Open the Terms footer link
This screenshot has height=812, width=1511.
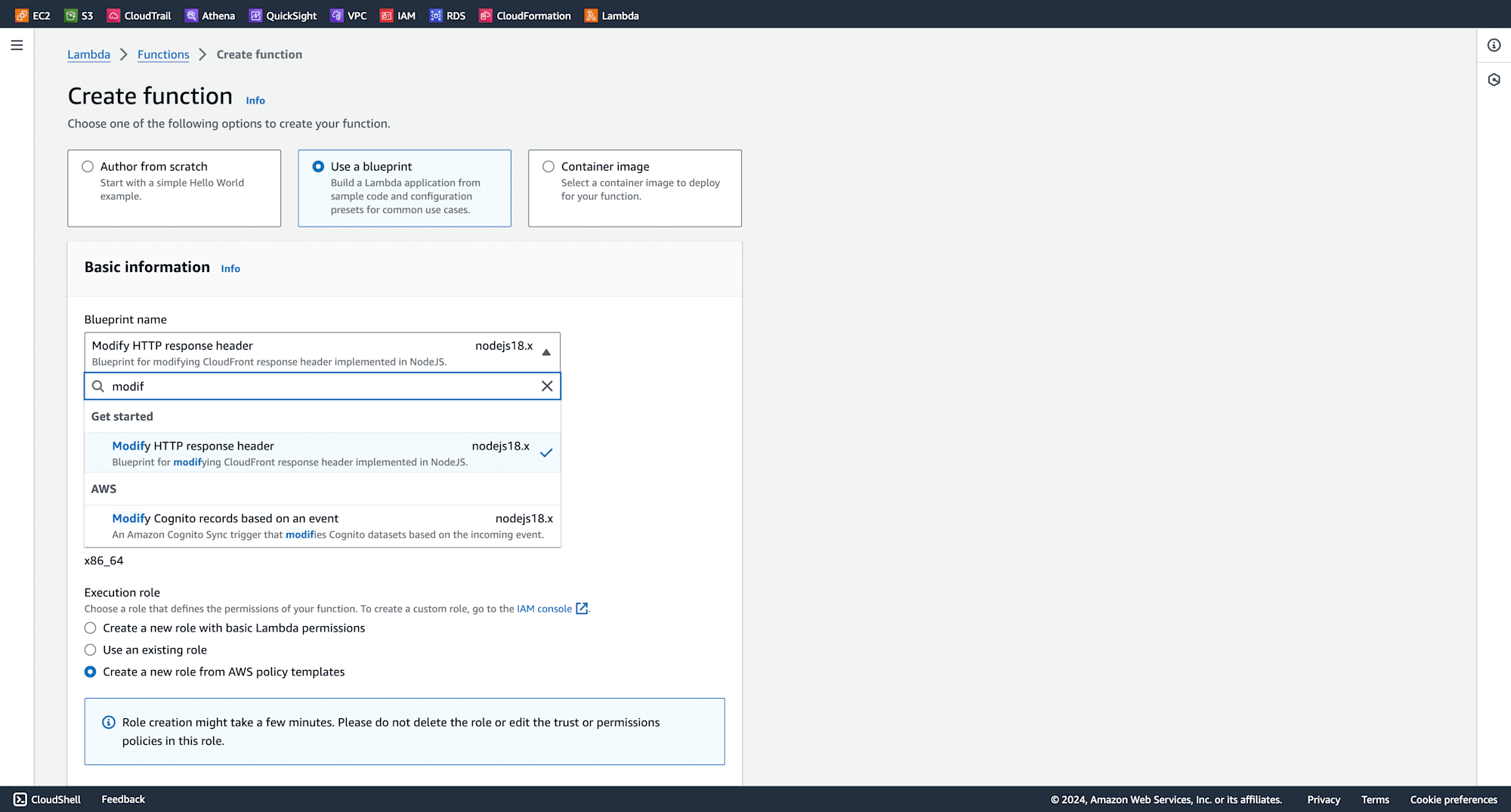(x=1375, y=799)
